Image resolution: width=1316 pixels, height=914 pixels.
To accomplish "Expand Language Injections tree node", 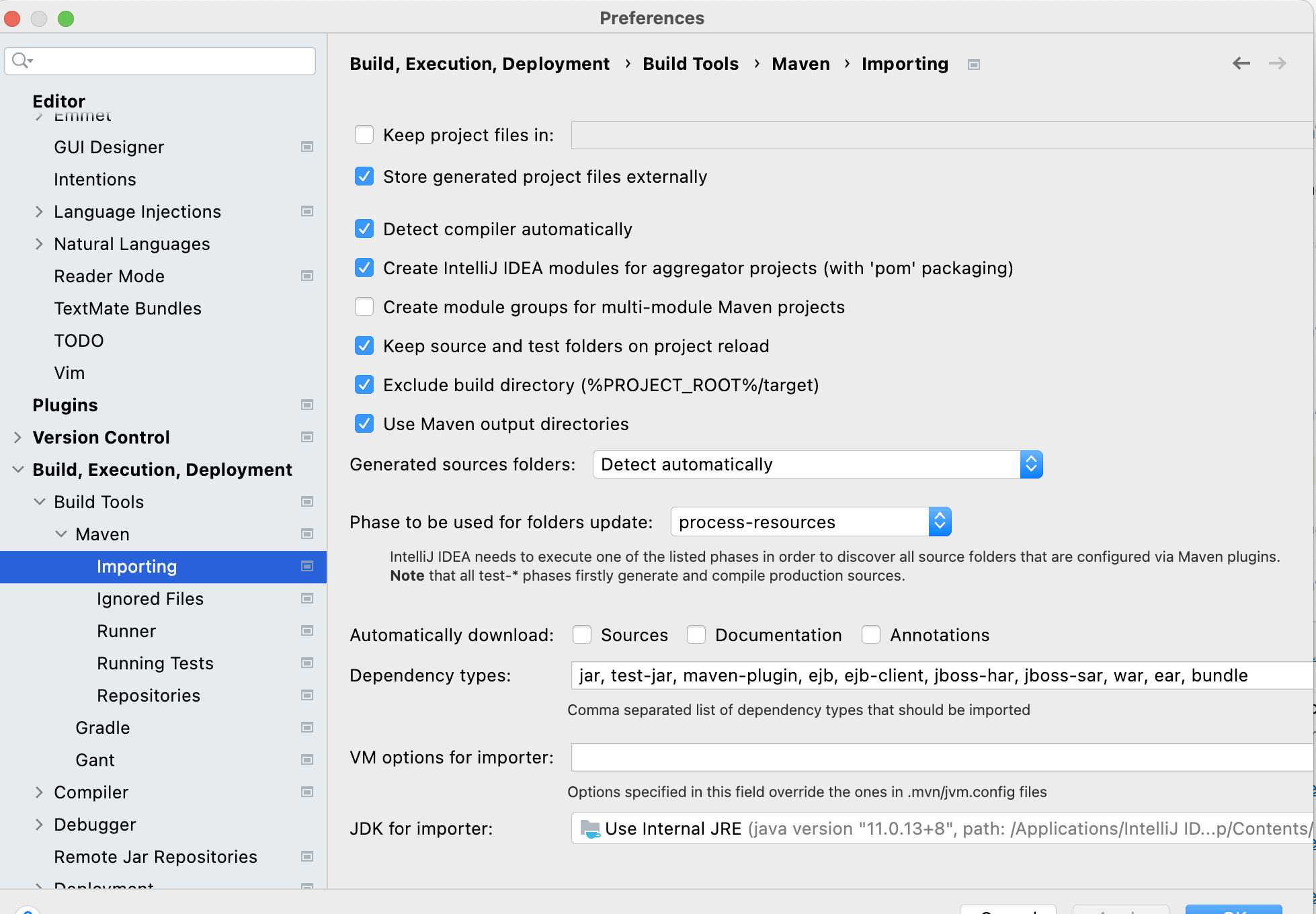I will pyautogui.click(x=39, y=212).
